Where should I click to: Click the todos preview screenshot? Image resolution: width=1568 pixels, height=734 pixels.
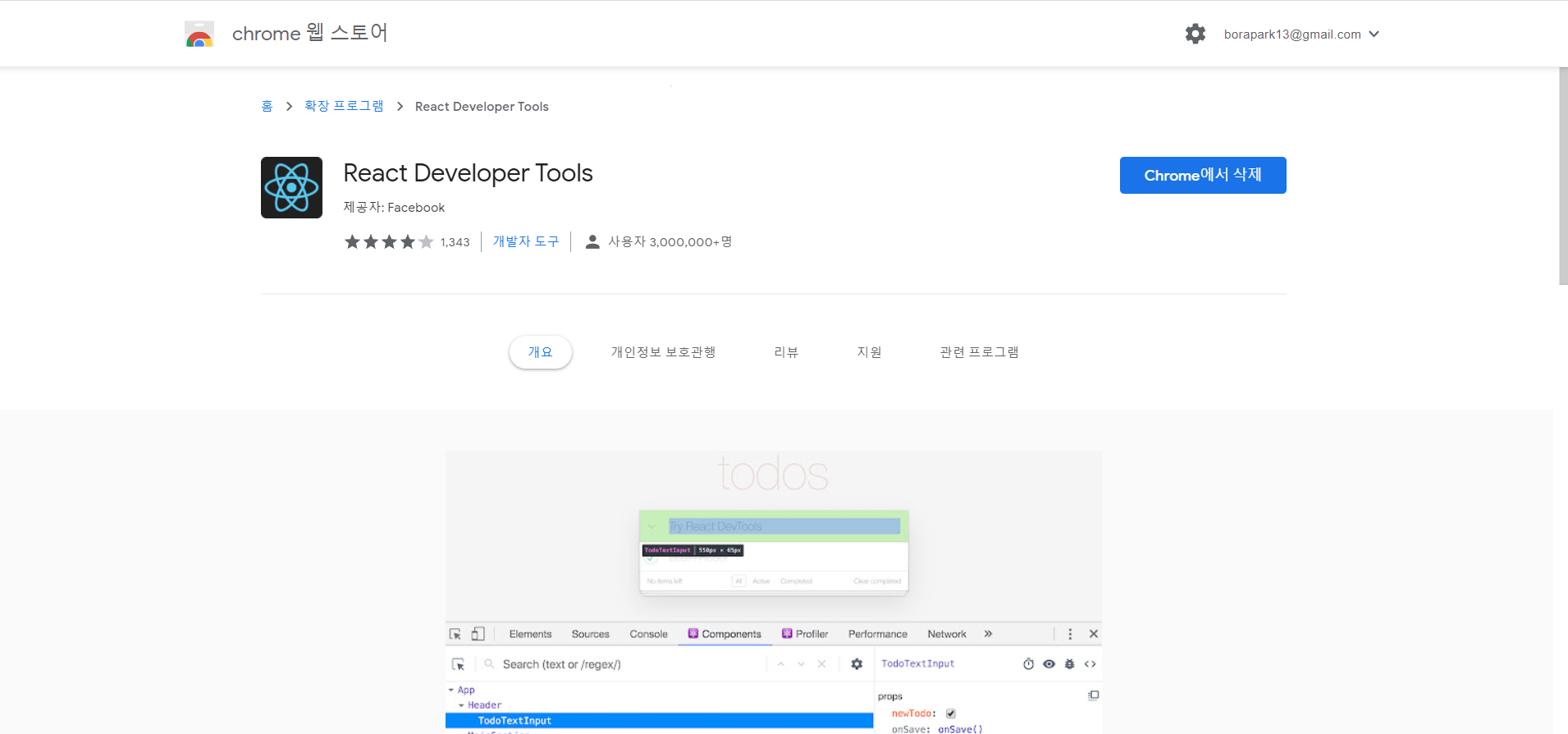coord(773,592)
